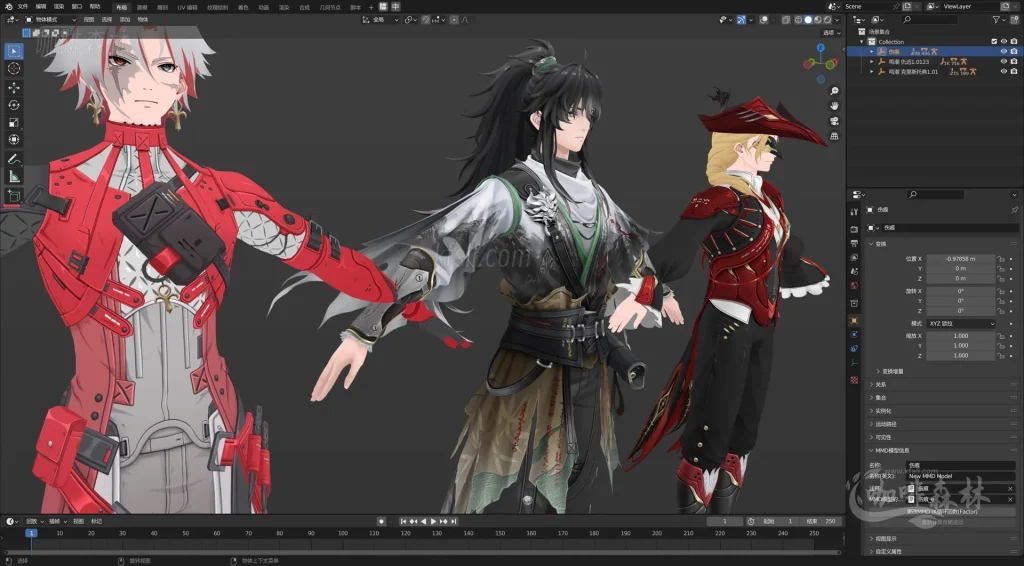1024x566 pixels.
Task: Open the Render properties tab
Action: [854, 229]
